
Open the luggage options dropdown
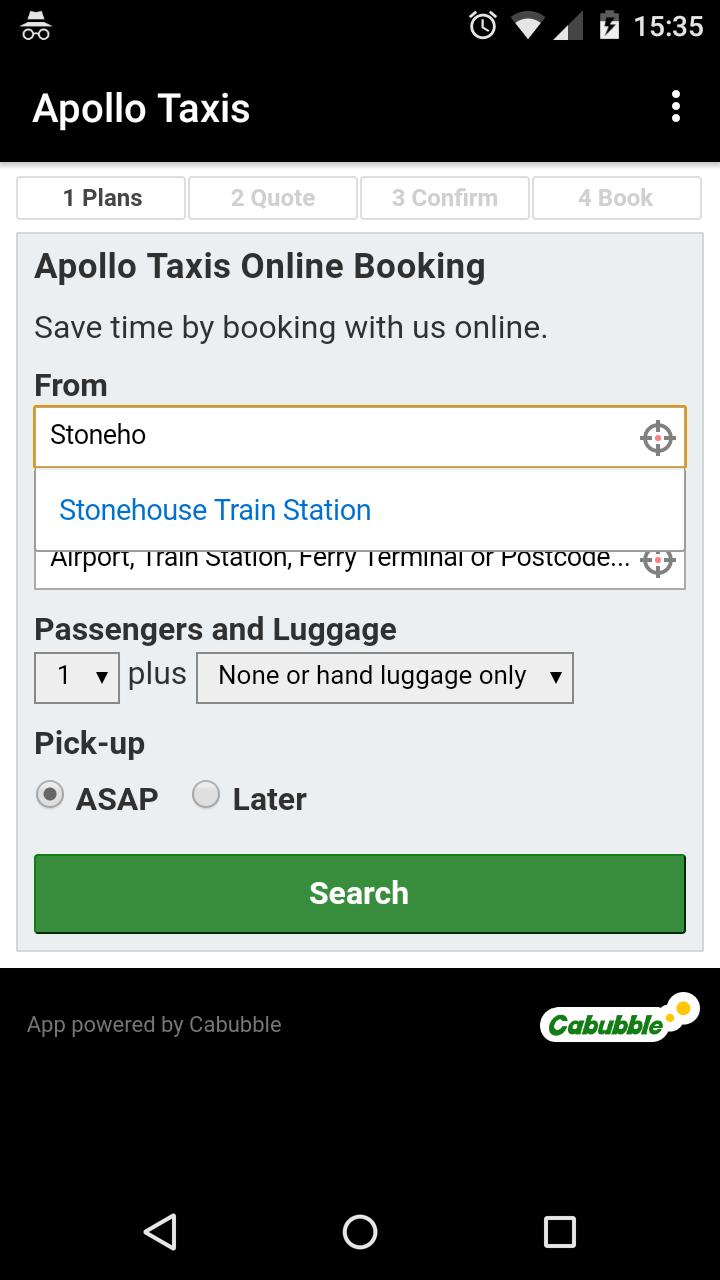coord(385,677)
